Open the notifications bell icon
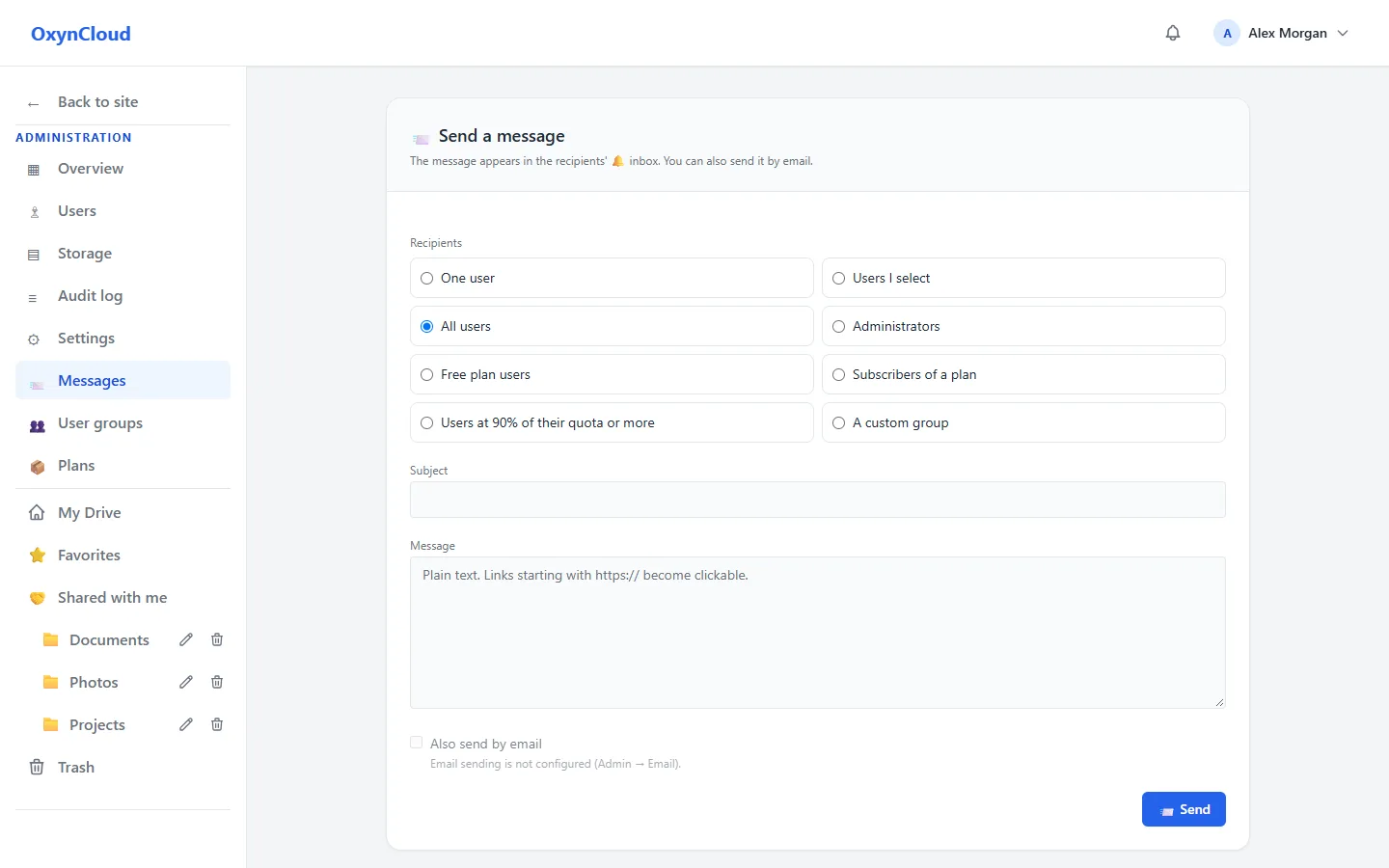The width and height of the screenshot is (1389, 868). pyautogui.click(x=1173, y=33)
